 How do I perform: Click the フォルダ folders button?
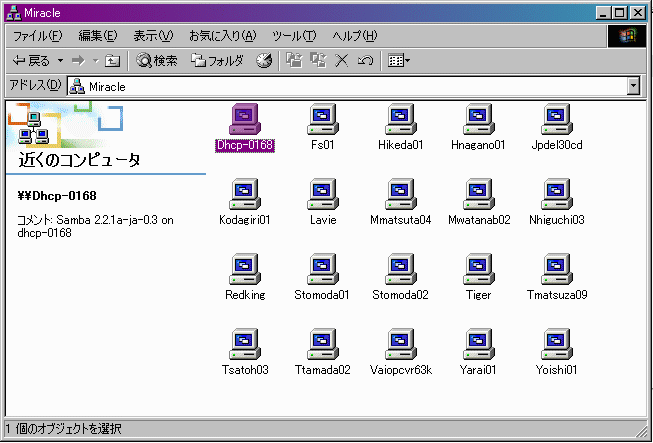coord(217,61)
